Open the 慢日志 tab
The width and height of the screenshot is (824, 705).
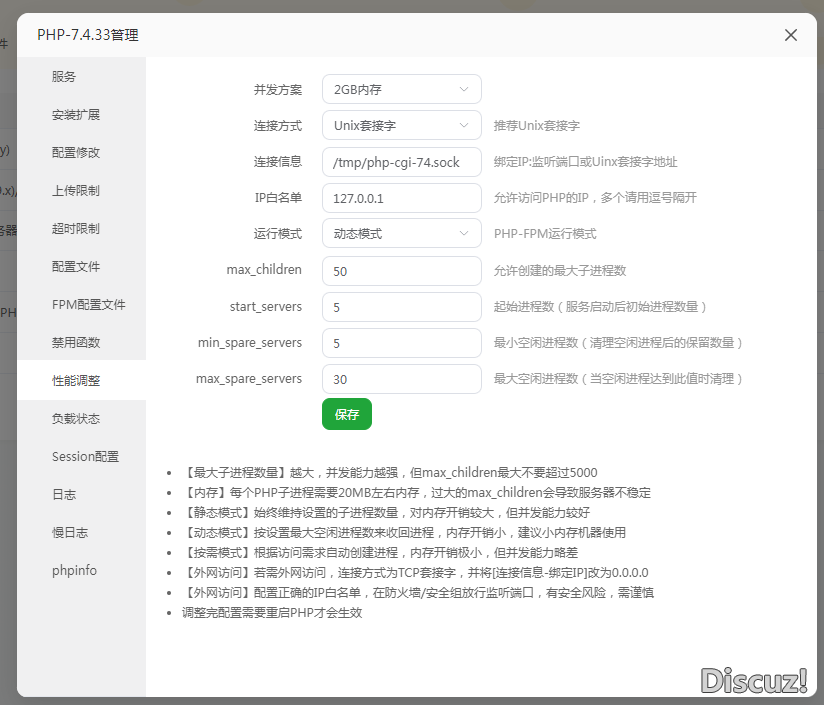[x=70, y=533]
